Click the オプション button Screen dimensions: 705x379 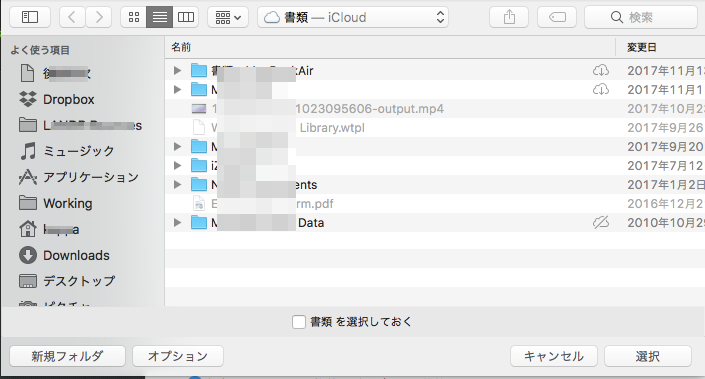178,356
